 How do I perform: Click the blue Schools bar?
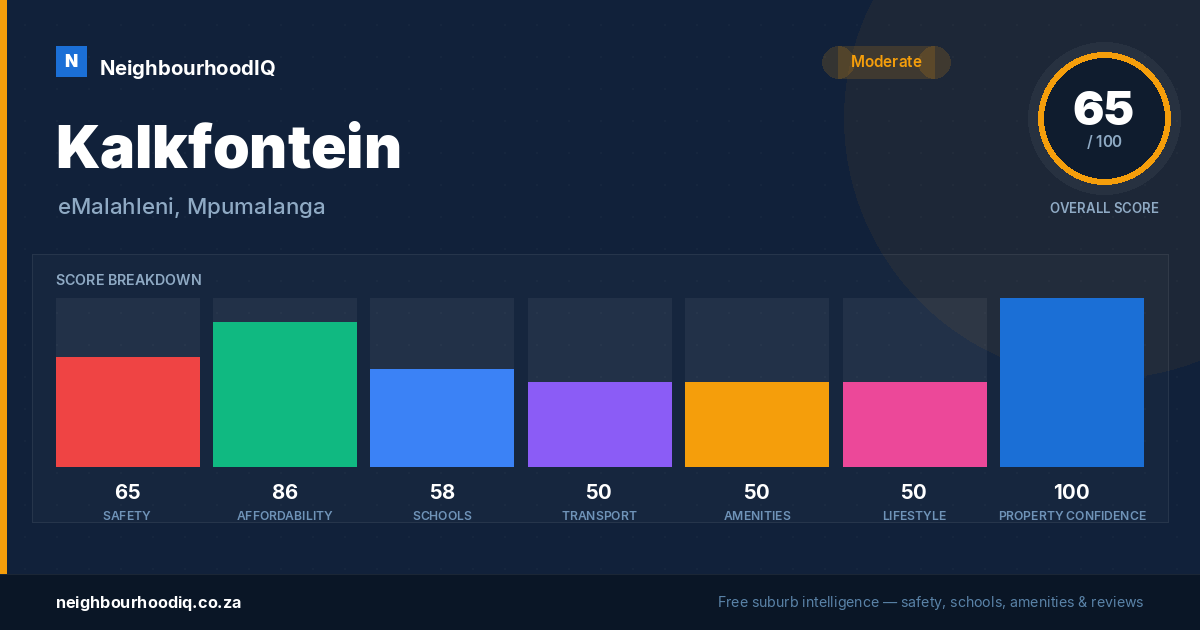point(442,418)
